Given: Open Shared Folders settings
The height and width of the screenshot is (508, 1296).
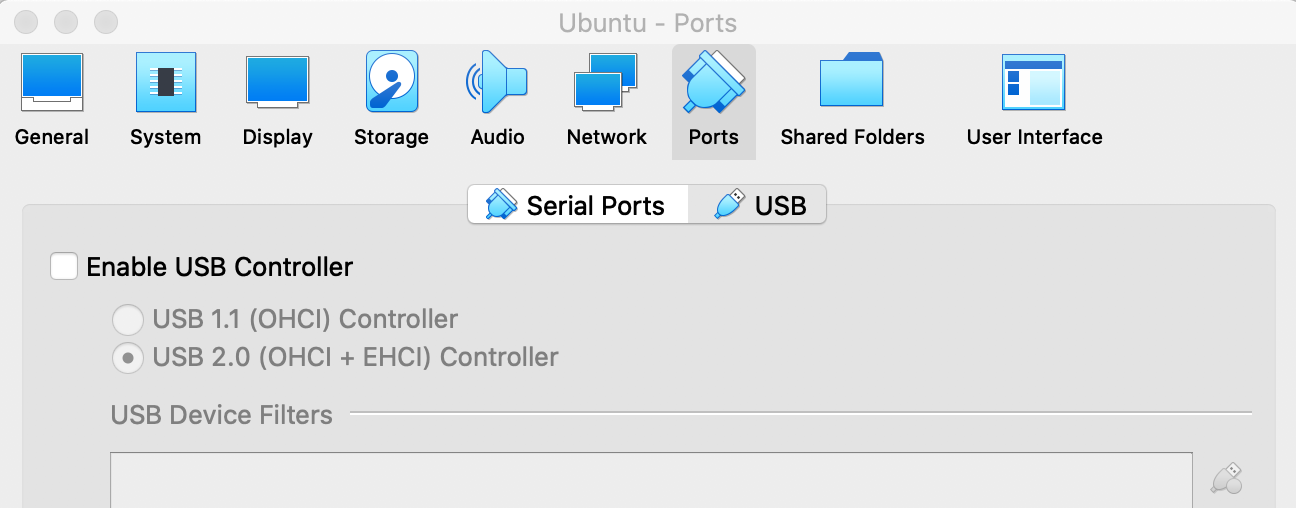Looking at the screenshot, I should (852, 100).
